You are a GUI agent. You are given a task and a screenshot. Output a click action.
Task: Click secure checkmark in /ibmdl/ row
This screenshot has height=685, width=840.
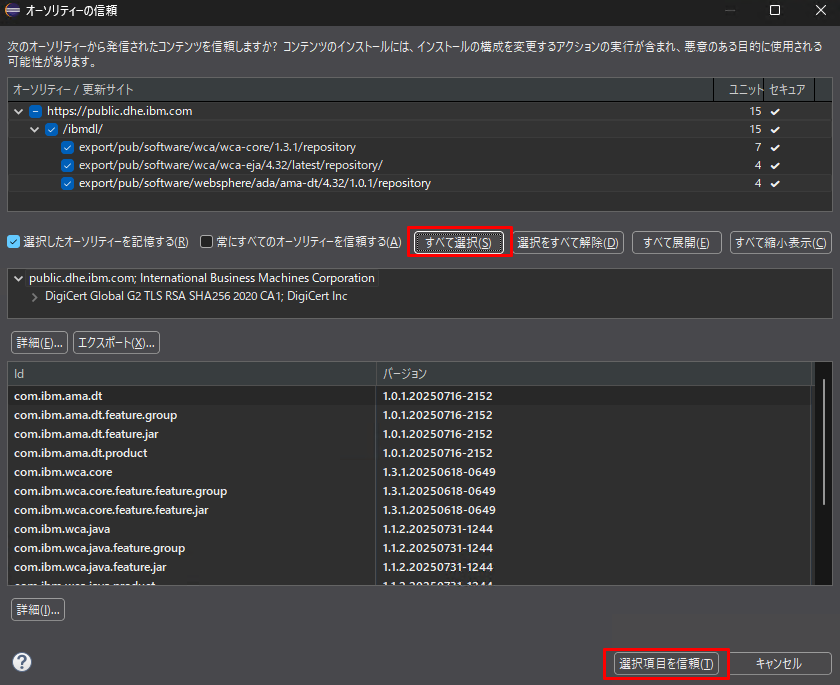tap(775, 130)
